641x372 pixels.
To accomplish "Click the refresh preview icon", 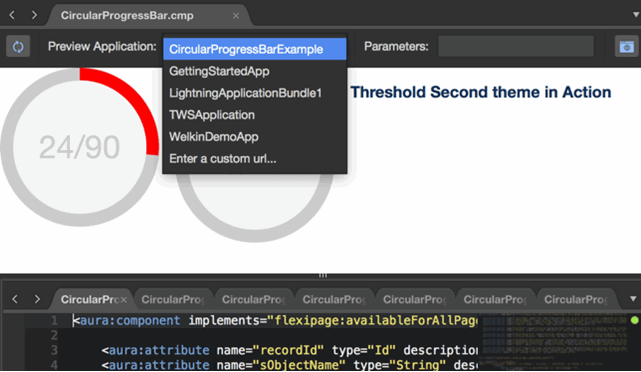I will (x=18, y=47).
